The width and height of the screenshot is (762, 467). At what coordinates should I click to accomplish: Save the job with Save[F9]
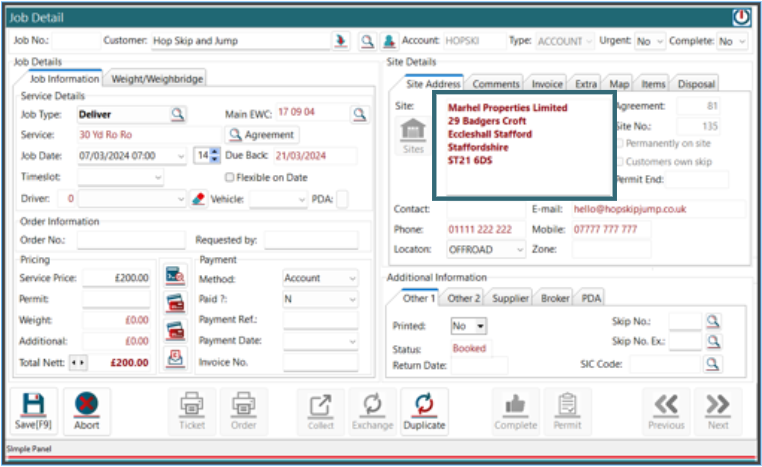pyautogui.click(x=33, y=411)
